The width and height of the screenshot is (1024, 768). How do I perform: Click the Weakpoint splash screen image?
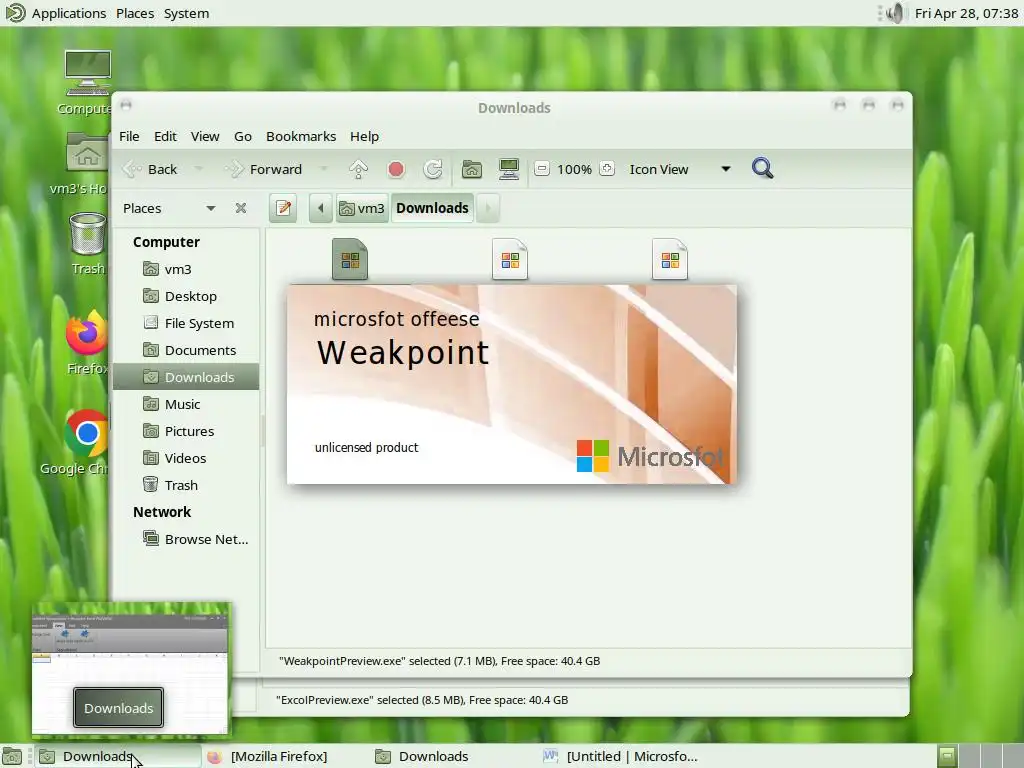[x=512, y=385]
